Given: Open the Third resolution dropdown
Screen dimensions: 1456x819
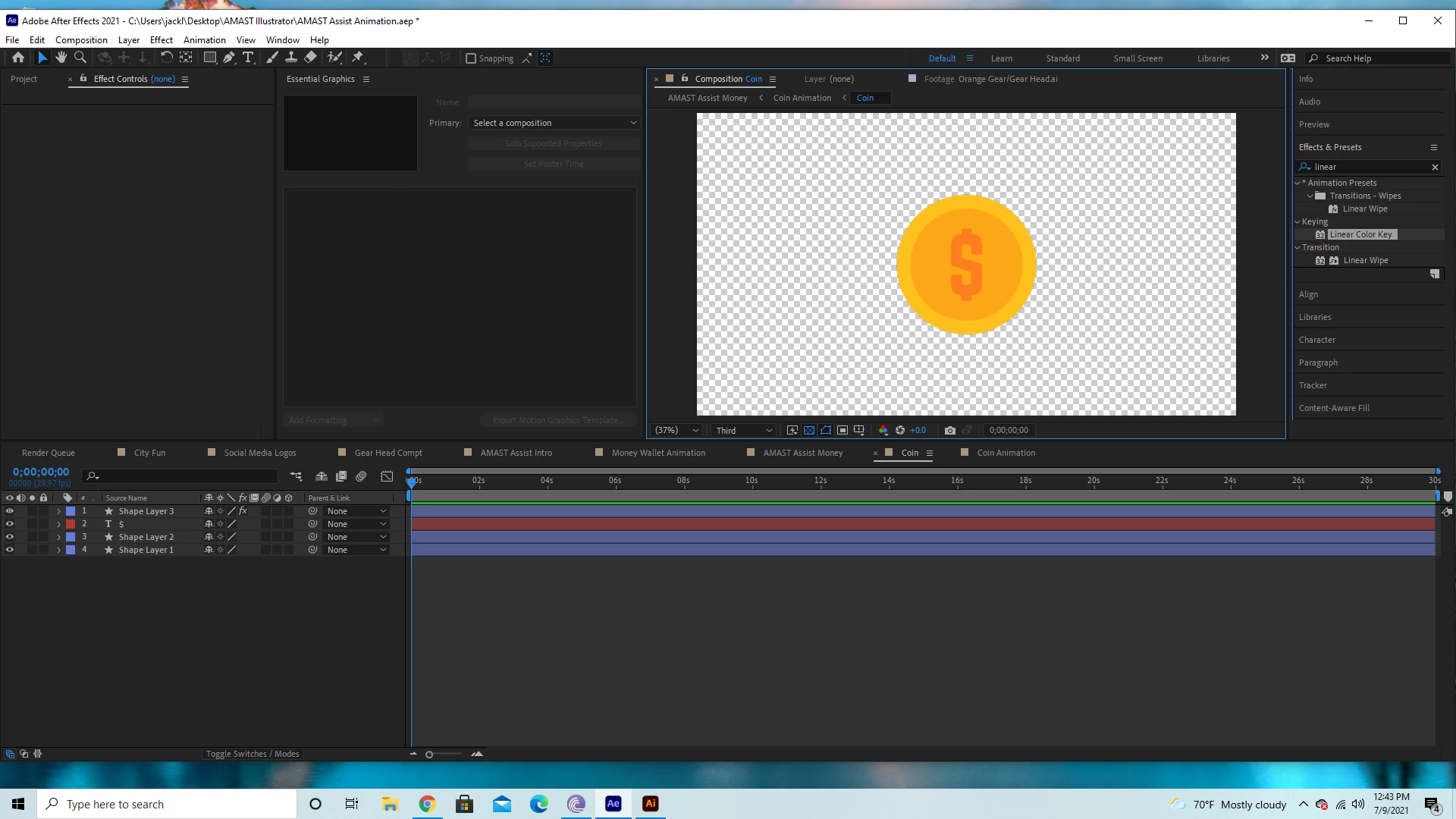Looking at the screenshot, I should pos(743,430).
